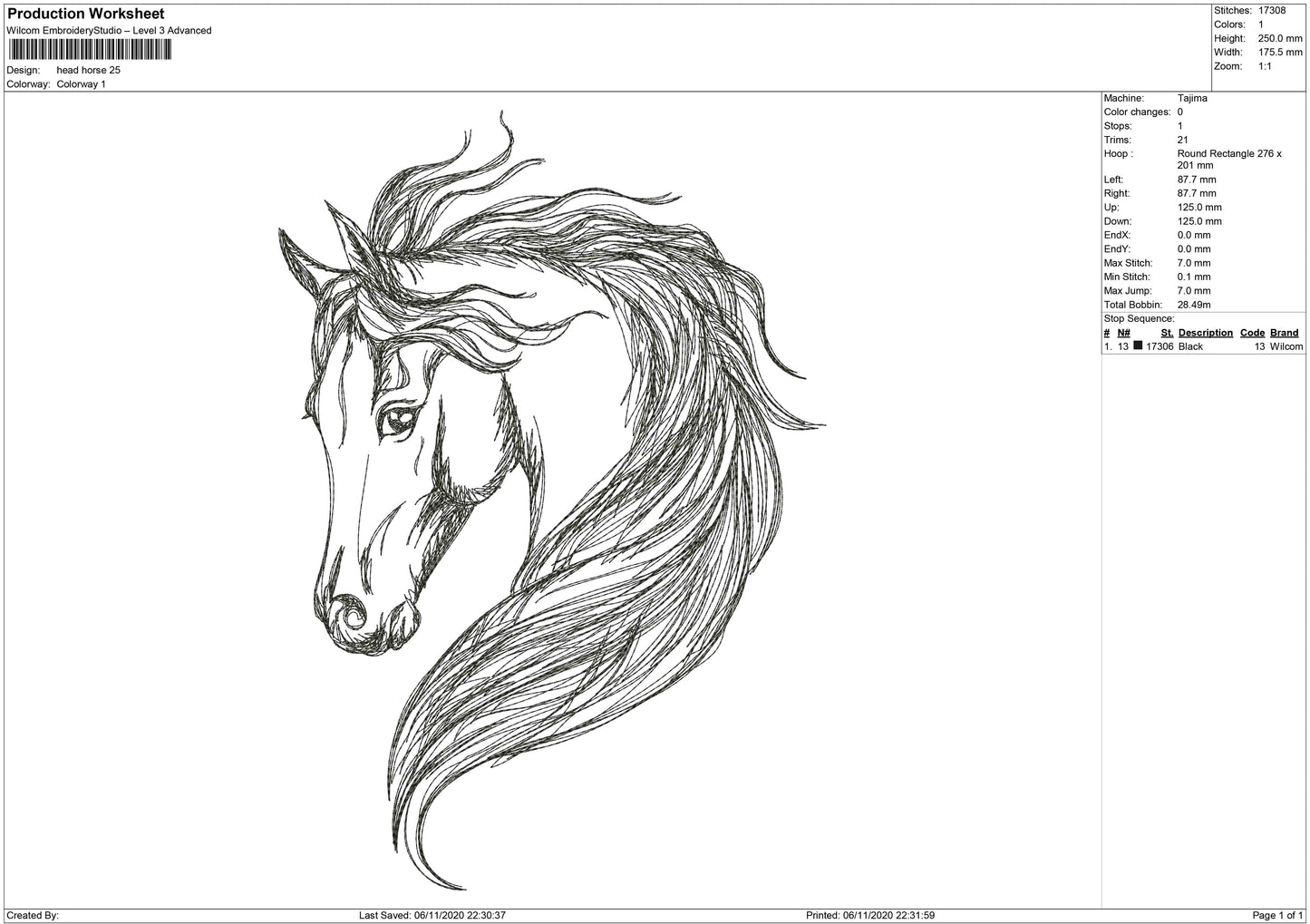Click the Round Rectangle hoop description
Screen dimensions: 1310x924
pyautogui.click(x=1228, y=153)
